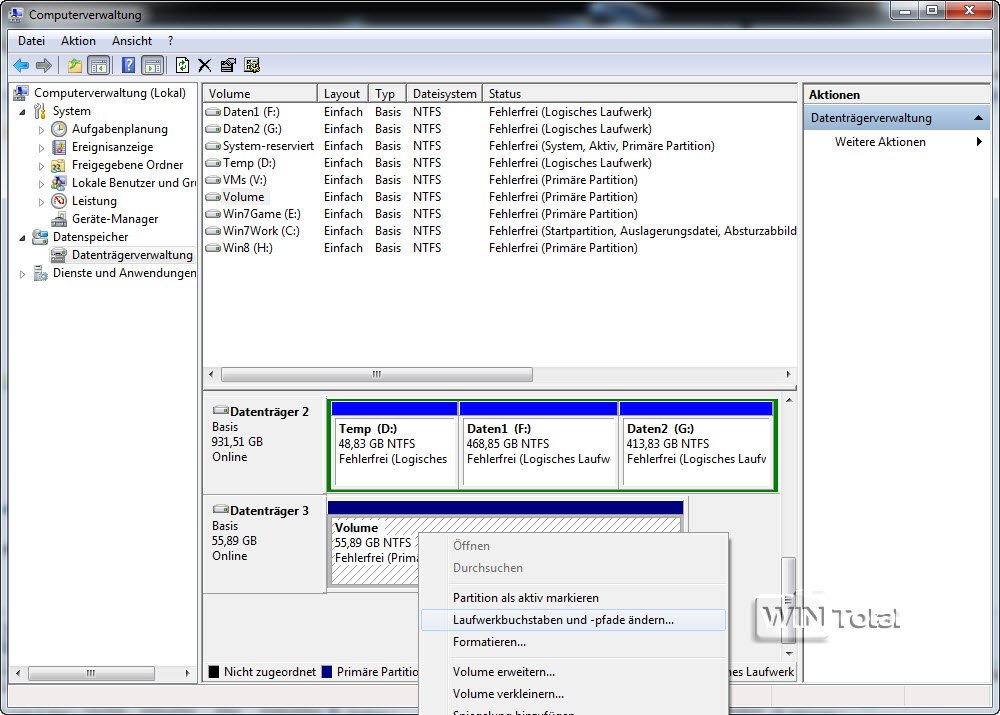Click the black Nicht zugeordnet legend swatch
The height and width of the screenshot is (715, 1000).
(x=213, y=672)
